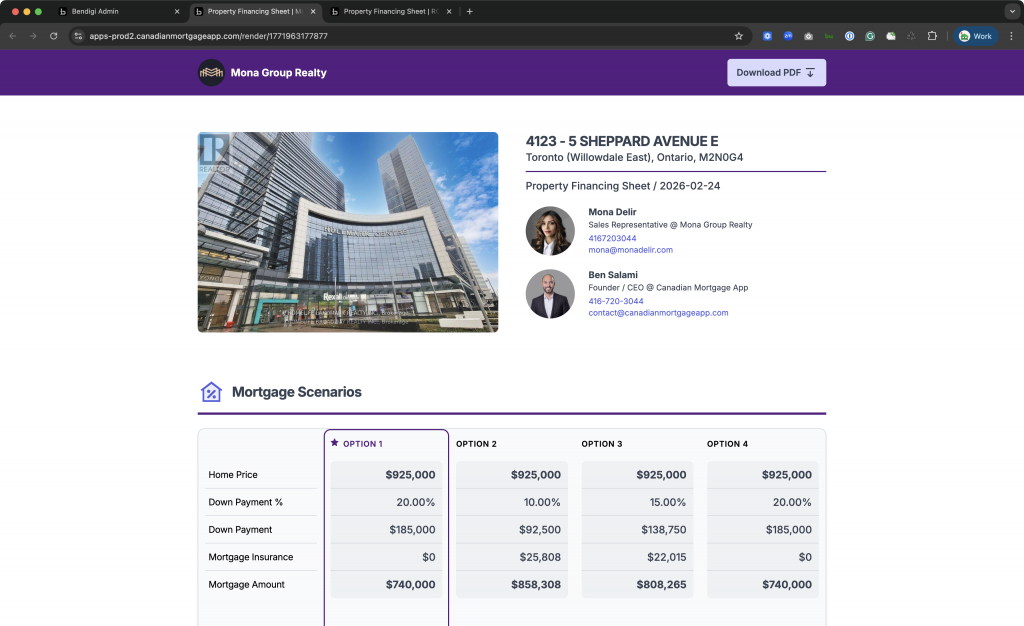
Task: Click the Grammarly extension icon
Action: (x=870, y=36)
